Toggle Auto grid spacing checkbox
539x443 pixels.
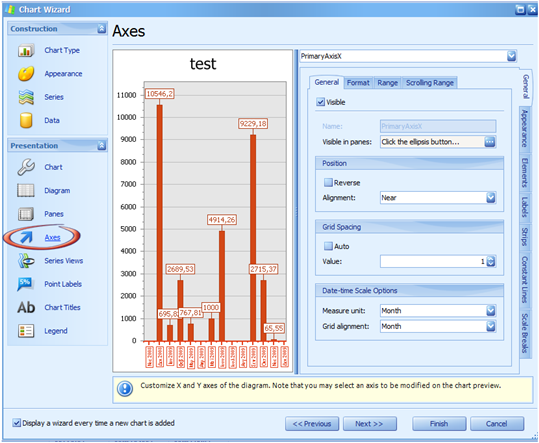[x=328, y=246]
